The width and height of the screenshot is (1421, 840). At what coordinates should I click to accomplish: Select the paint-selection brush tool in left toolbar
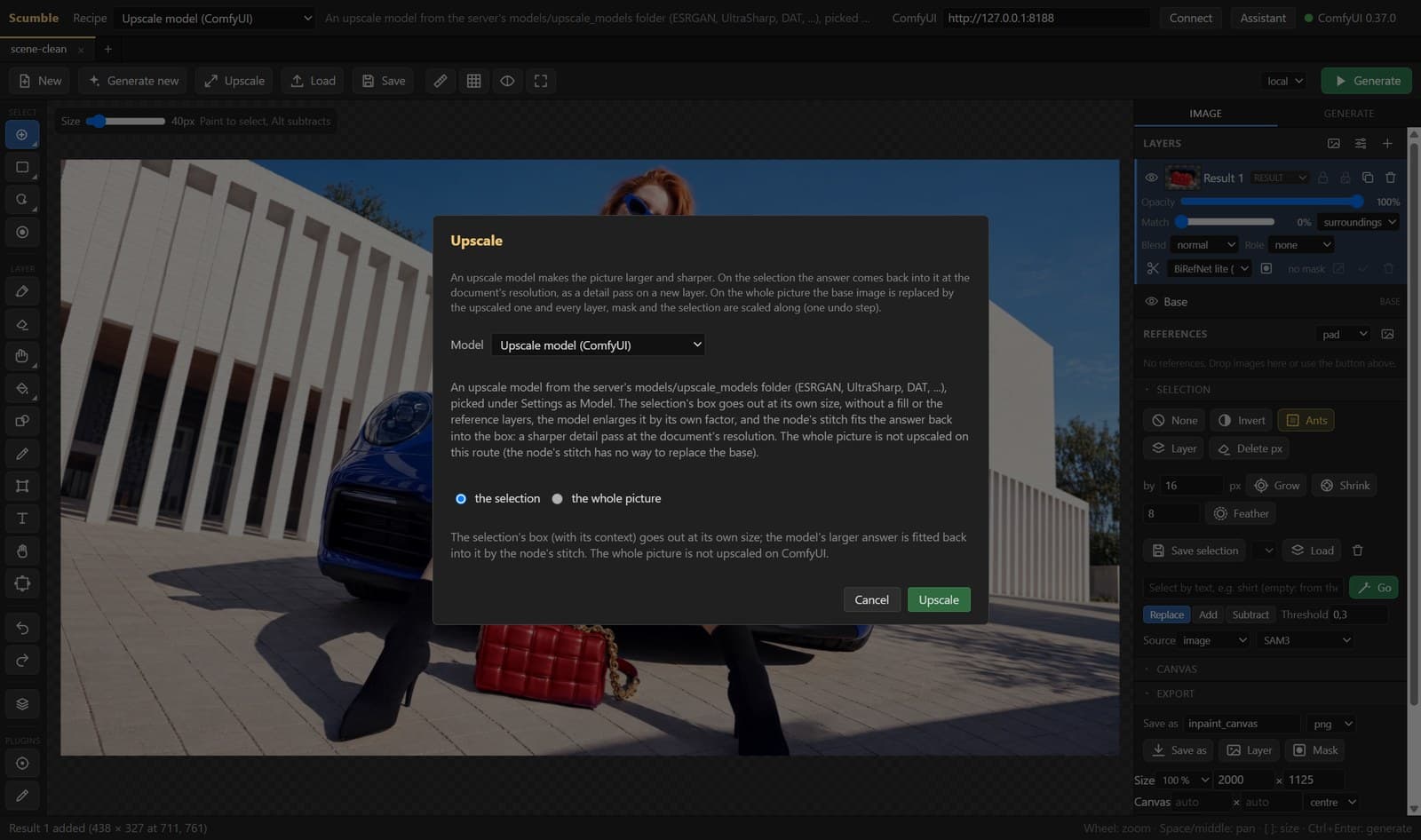22,135
